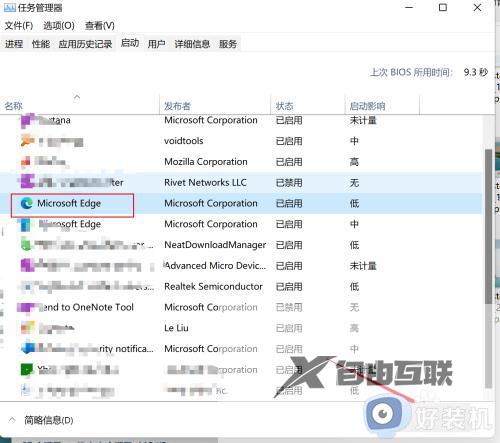Viewport: 500px width, 443px height.
Task: Click the Le Liu row colorful icon
Action: point(27,328)
